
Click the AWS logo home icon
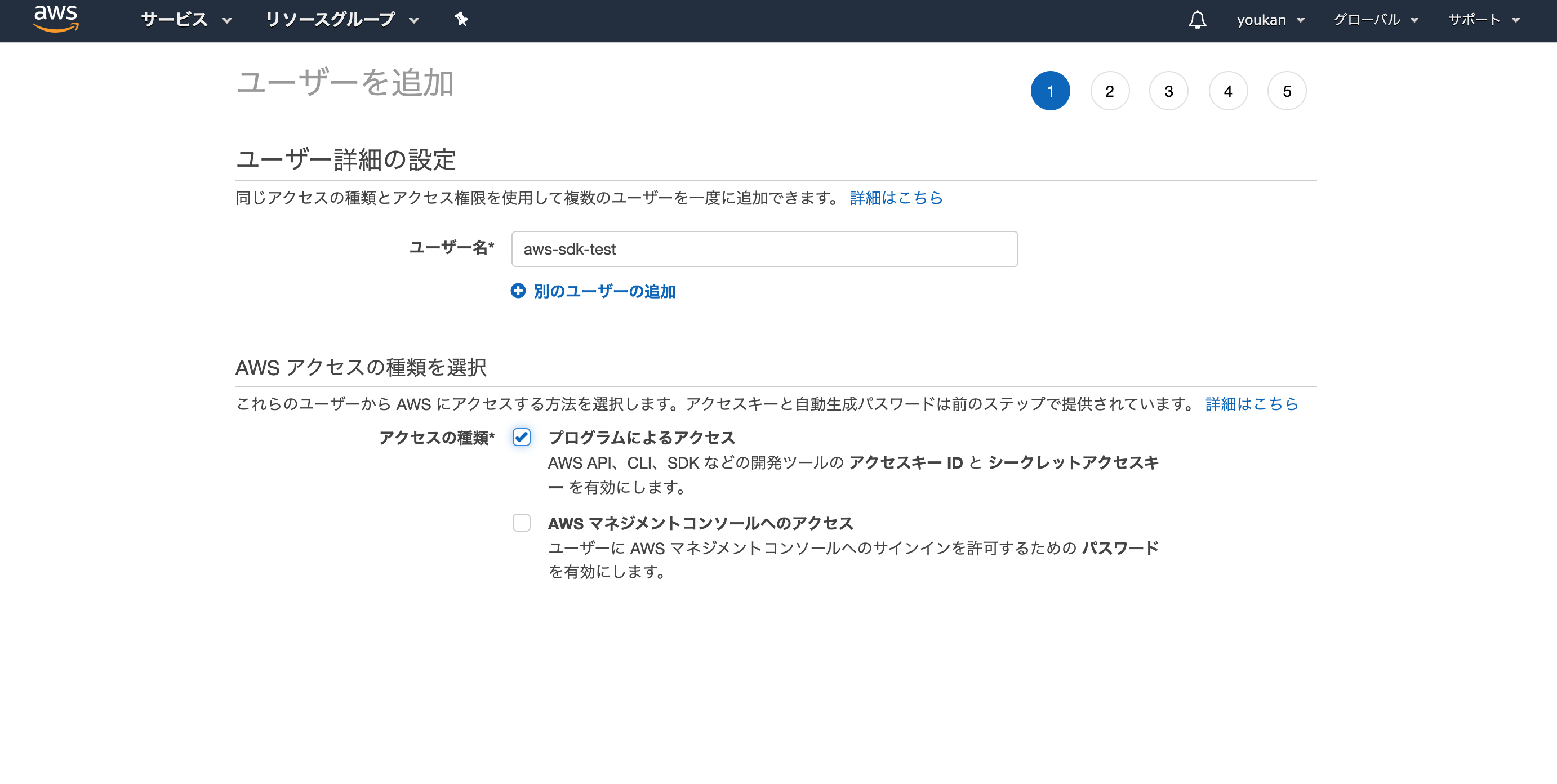click(56, 19)
